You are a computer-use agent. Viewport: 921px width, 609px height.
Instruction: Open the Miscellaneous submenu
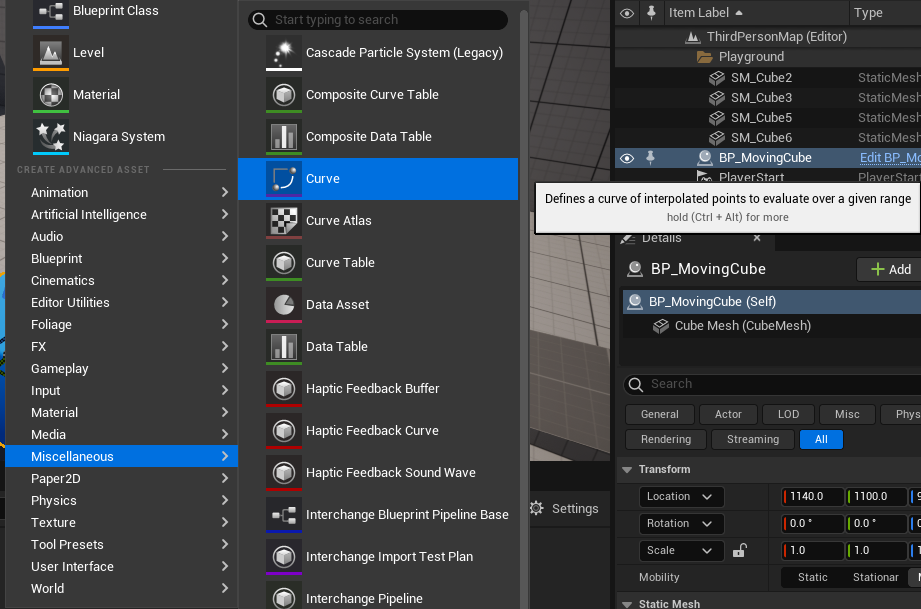point(122,456)
